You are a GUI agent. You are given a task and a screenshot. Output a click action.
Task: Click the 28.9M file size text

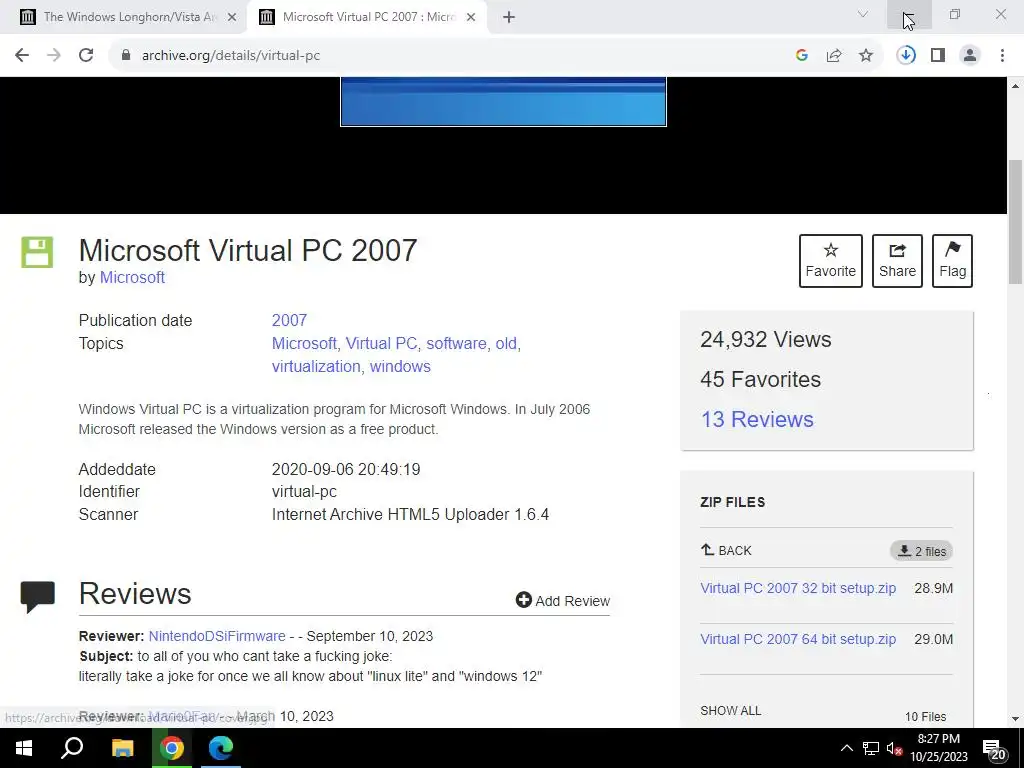[933, 588]
